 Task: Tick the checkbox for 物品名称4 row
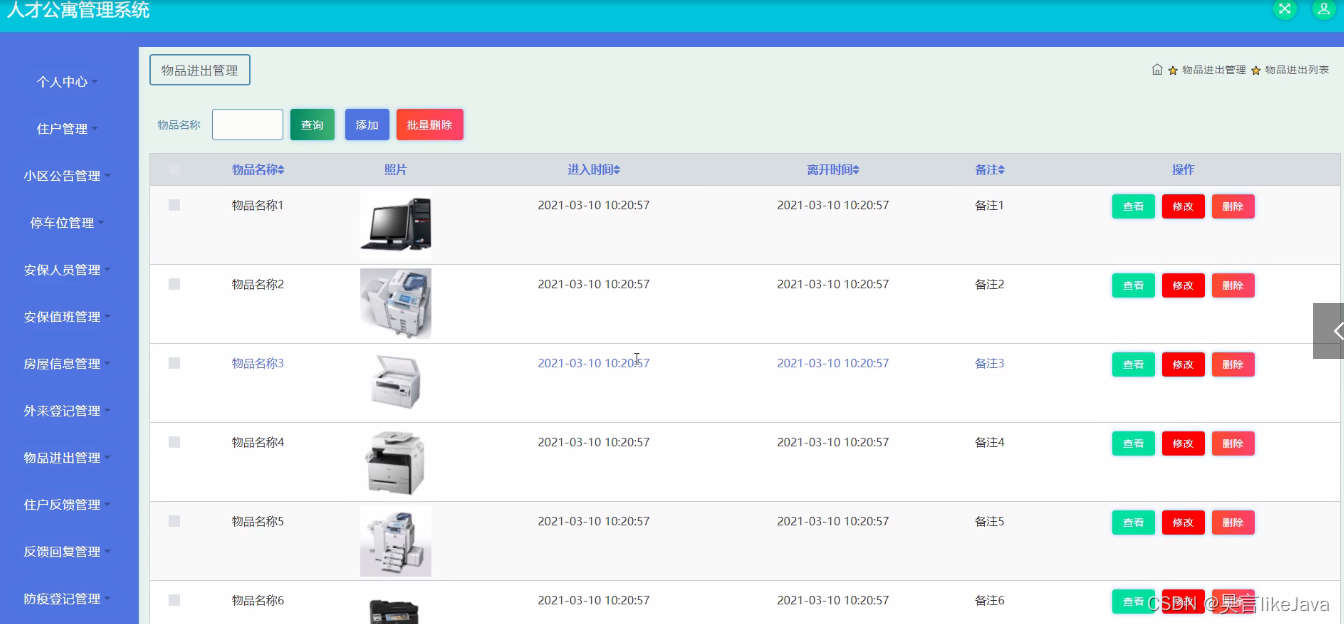tap(174, 442)
